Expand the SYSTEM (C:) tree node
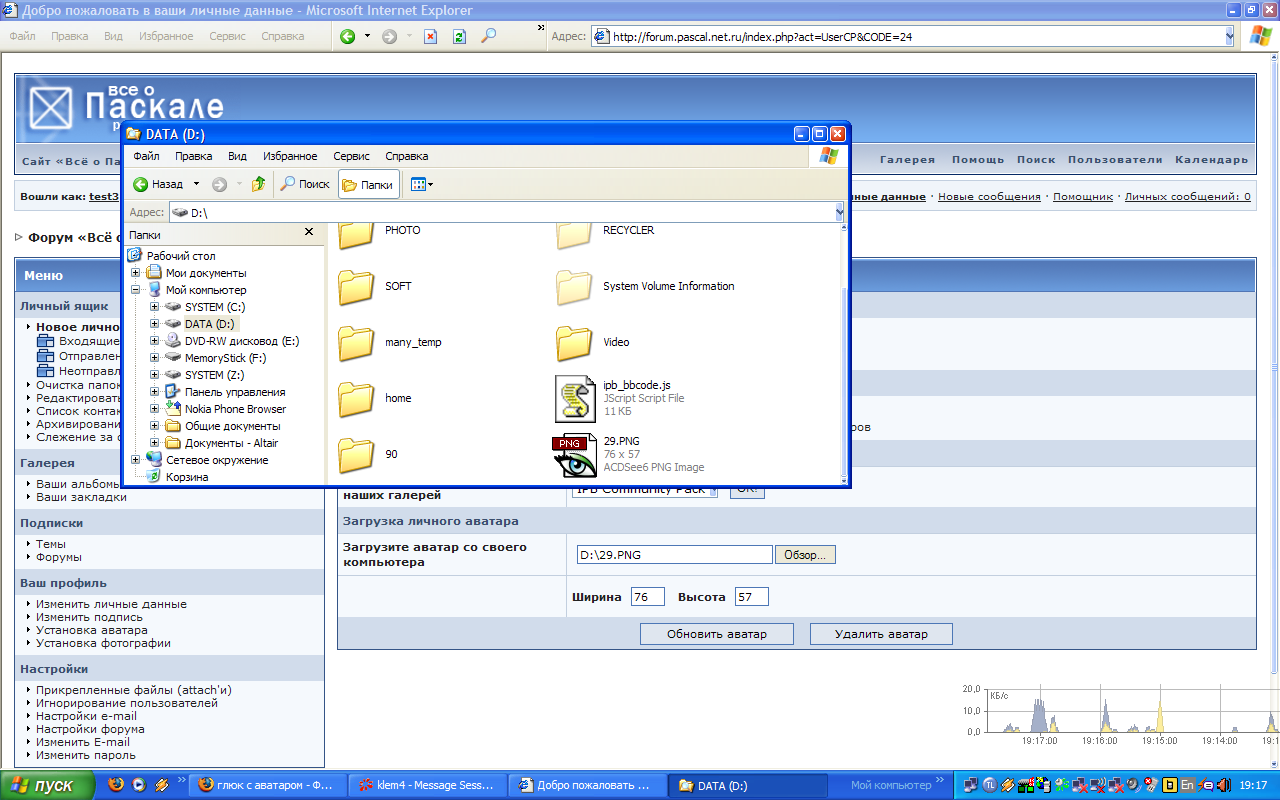 pos(155,307)
